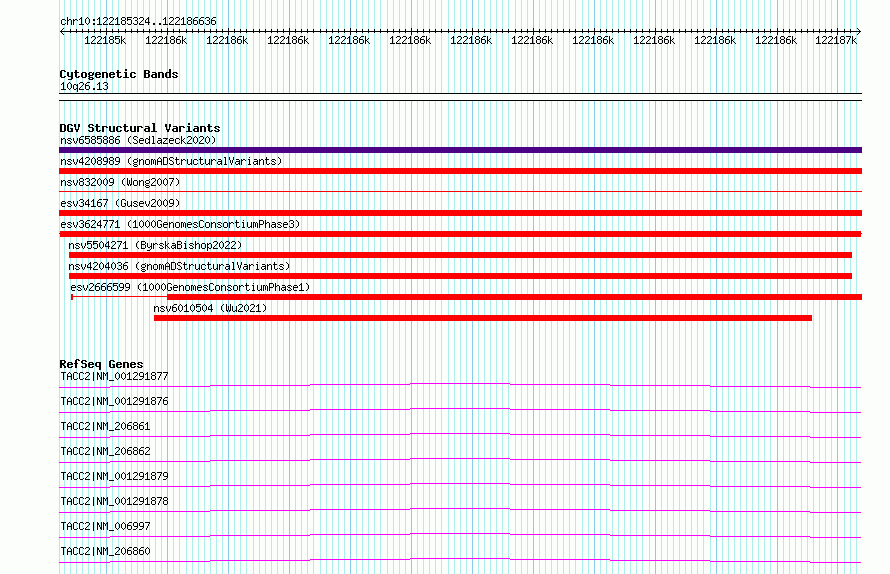Select the red bar under nsv4208989
Screen dimensions: 890x574
(460, 171)
